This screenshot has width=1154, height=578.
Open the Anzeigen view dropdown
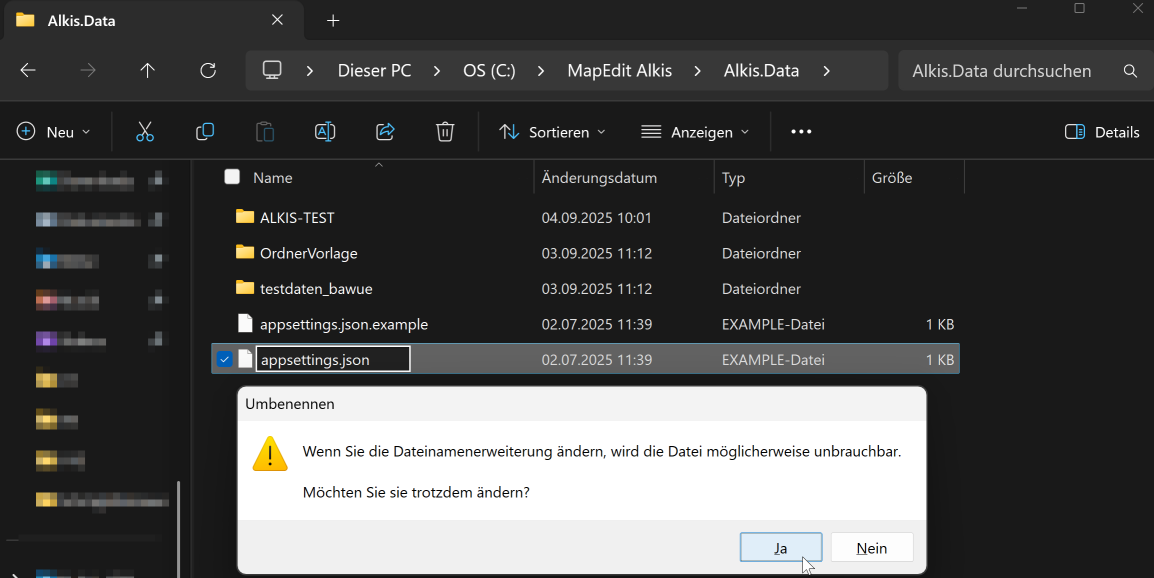point(695,132)
